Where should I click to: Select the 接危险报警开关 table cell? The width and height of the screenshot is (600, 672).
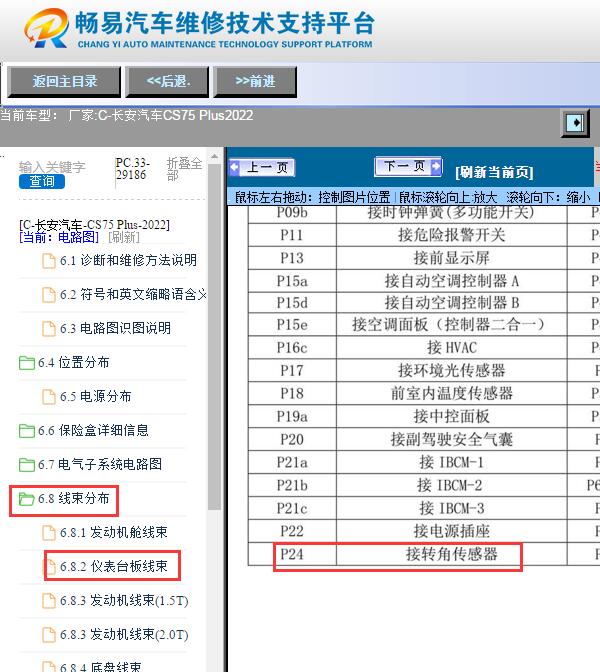click(452, 234)
